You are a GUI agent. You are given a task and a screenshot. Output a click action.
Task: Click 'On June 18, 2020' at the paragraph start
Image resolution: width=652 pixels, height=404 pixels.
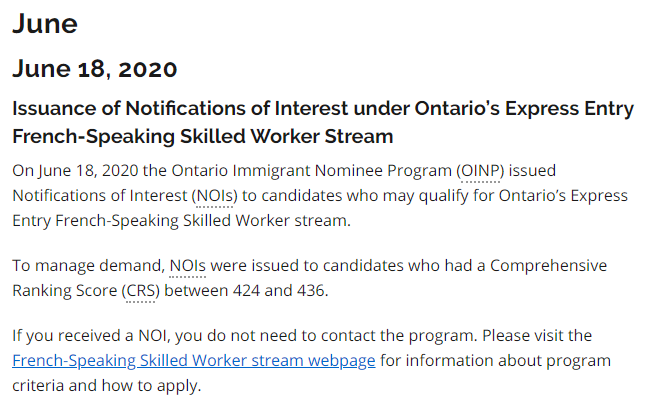tap(75, 170)
